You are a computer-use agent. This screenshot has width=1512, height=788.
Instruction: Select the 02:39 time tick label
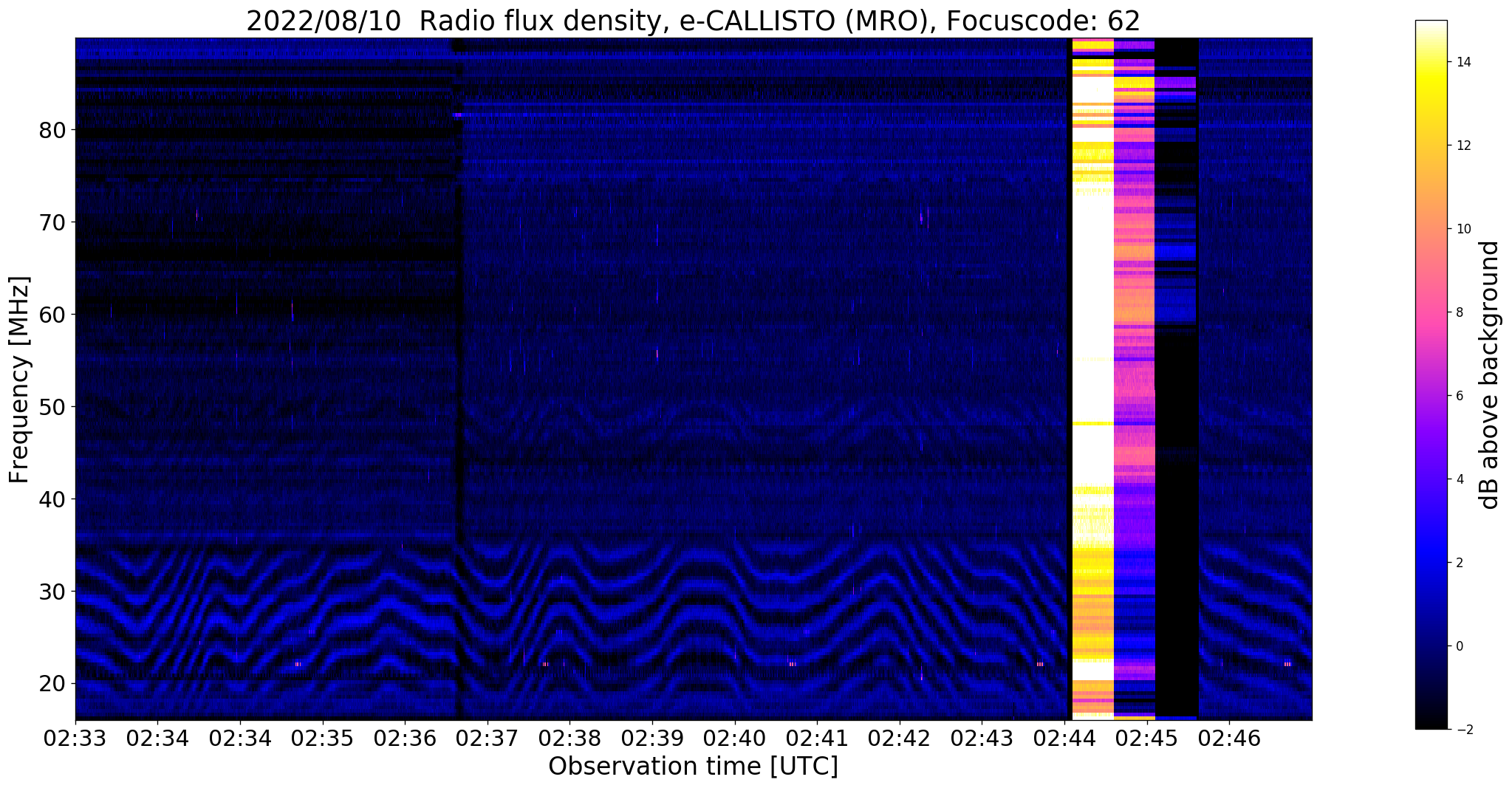point(652,738)
